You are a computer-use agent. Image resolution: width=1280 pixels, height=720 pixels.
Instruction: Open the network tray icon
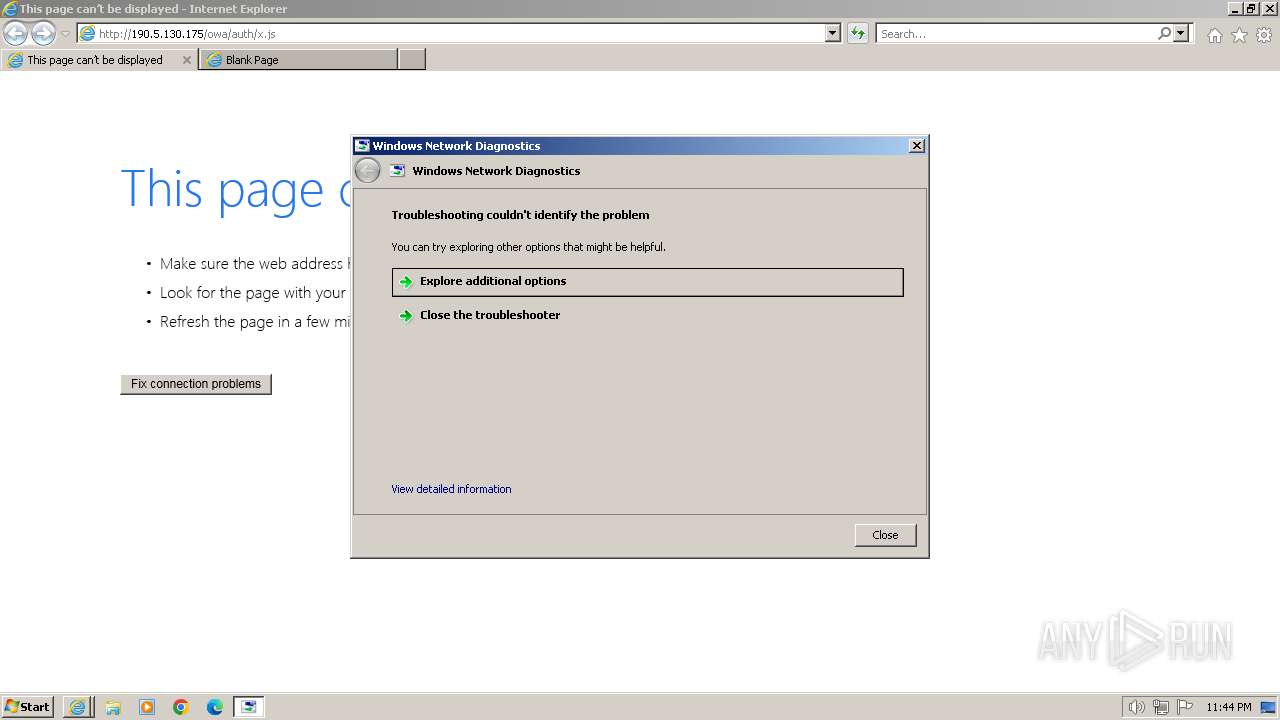pyautogui.click(x=1161, y=707)
